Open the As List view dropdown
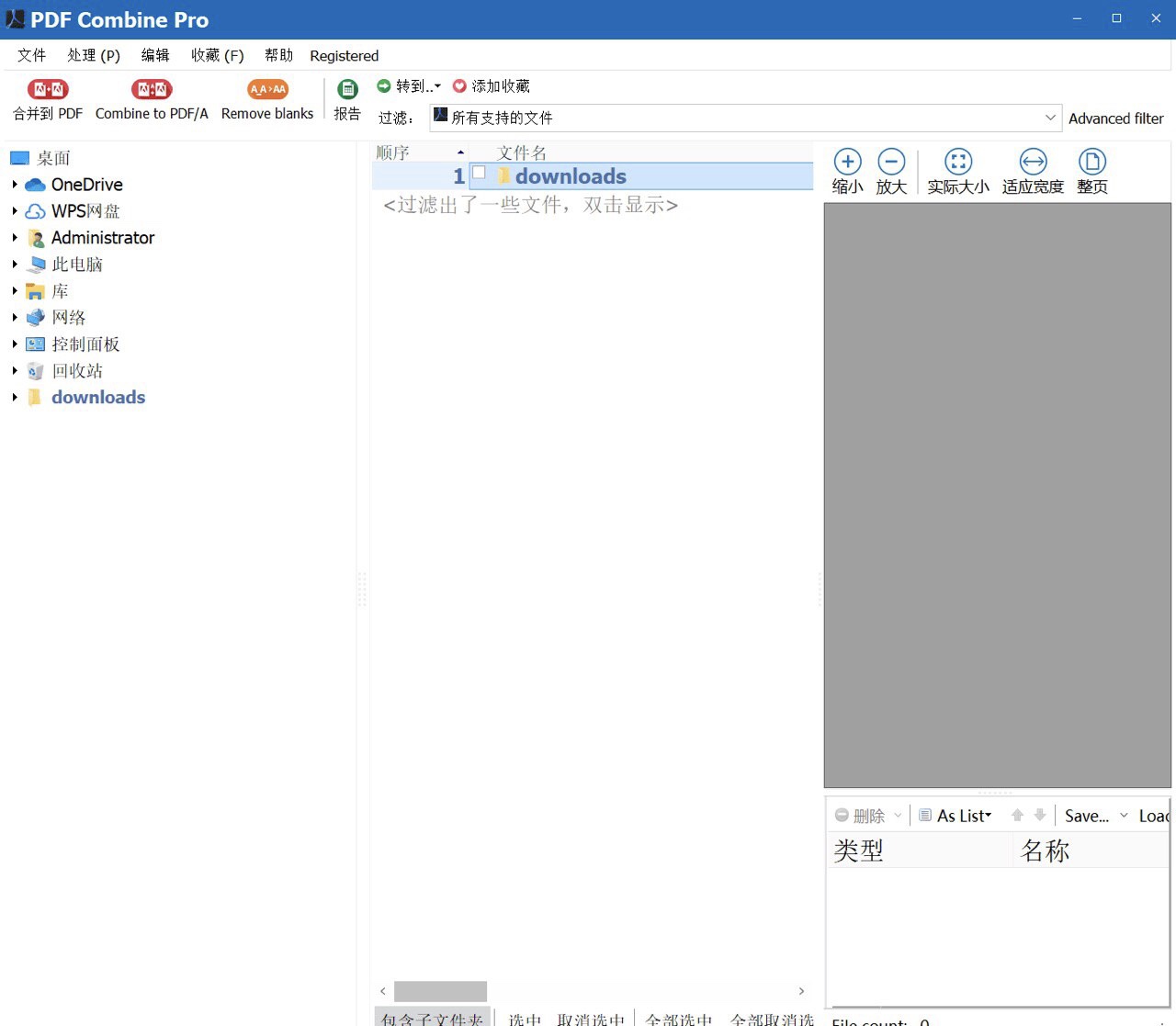The width and height of the screenshot is (1176, 1026). pyautogui.click(x=989, y=816)
